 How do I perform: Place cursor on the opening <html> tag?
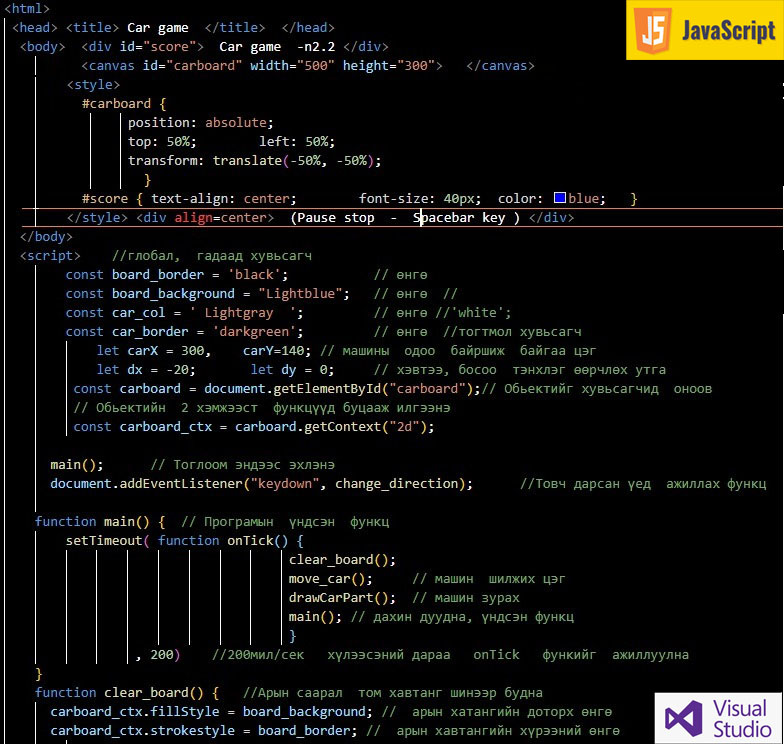pos(26,9)
